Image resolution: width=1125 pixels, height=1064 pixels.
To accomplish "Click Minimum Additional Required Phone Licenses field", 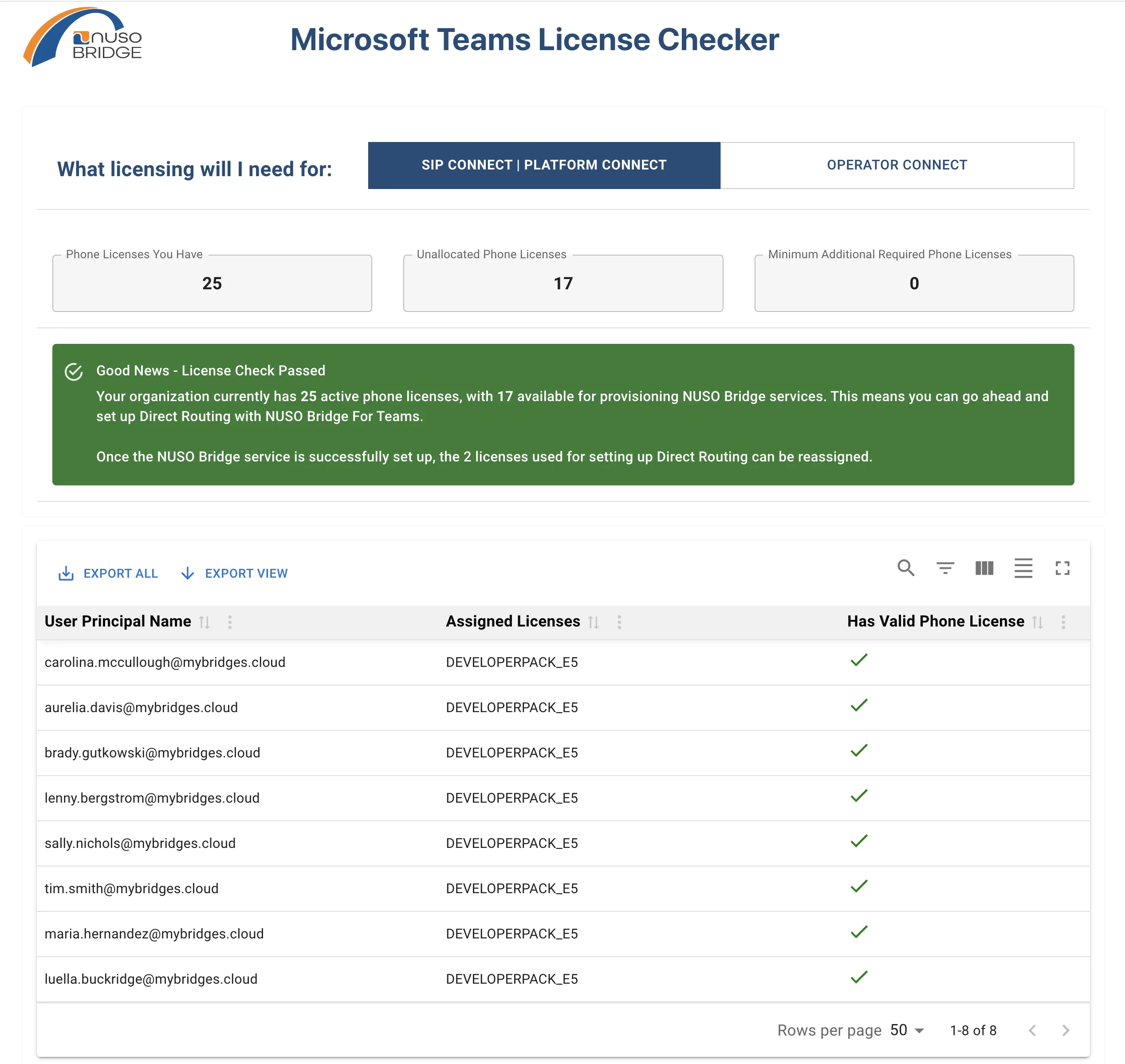I will [x=914, y=283].
